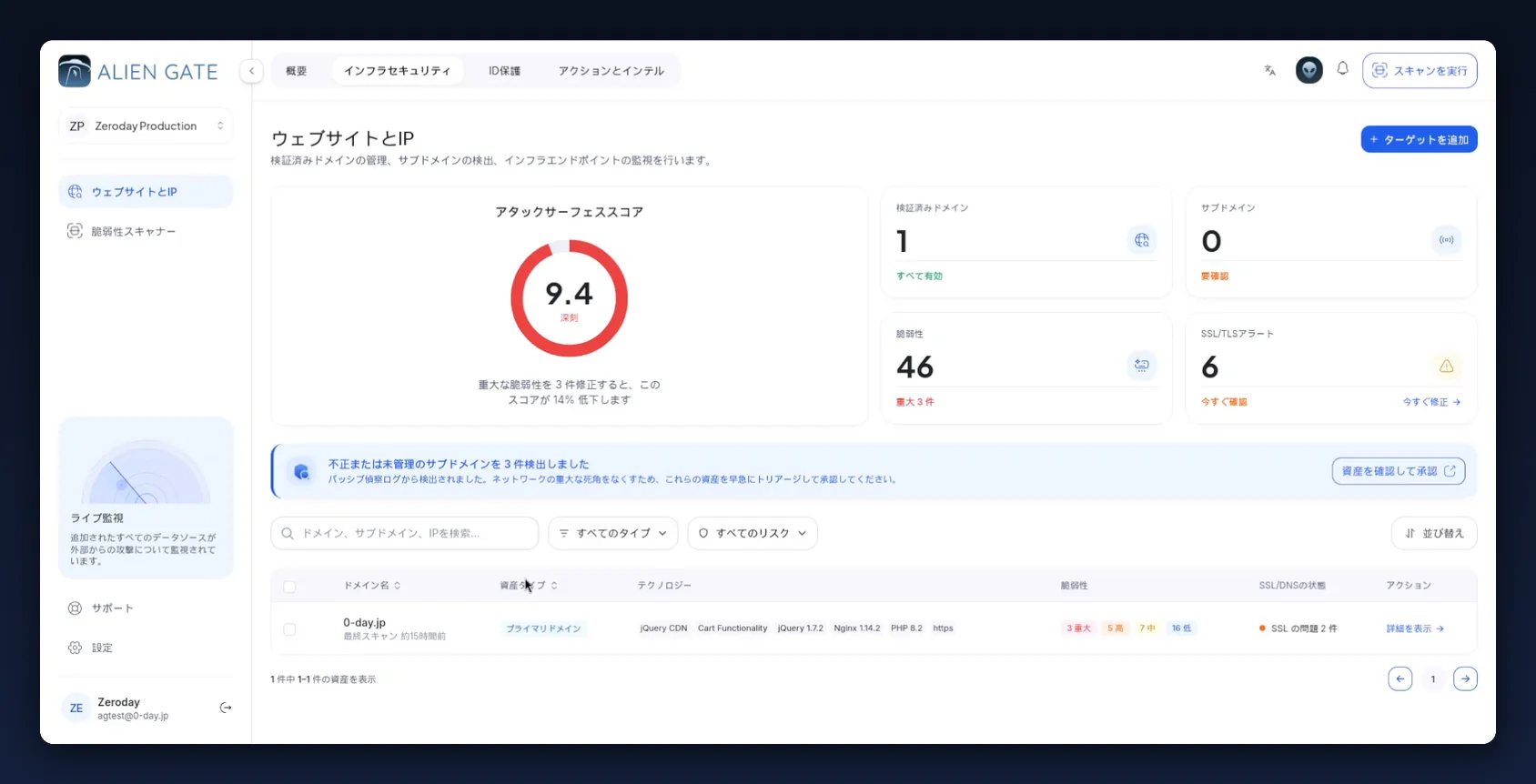Image resolution: width=1536 pixels, height=784 pixels.
Task: Open the notifications bell
Action: tap(1342, 69)
